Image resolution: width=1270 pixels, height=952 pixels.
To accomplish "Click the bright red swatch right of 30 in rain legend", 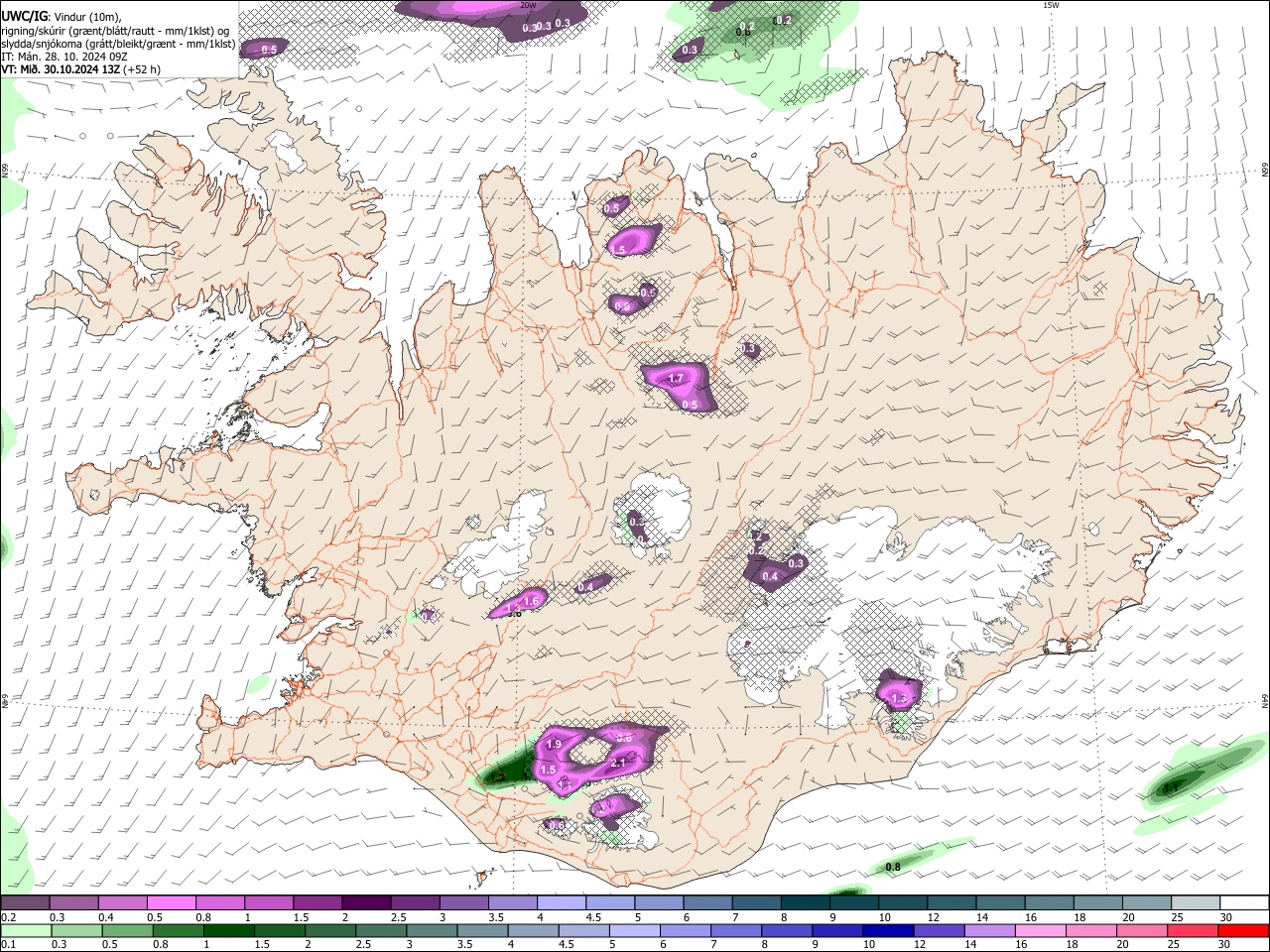I will (x=1243, y=930).
